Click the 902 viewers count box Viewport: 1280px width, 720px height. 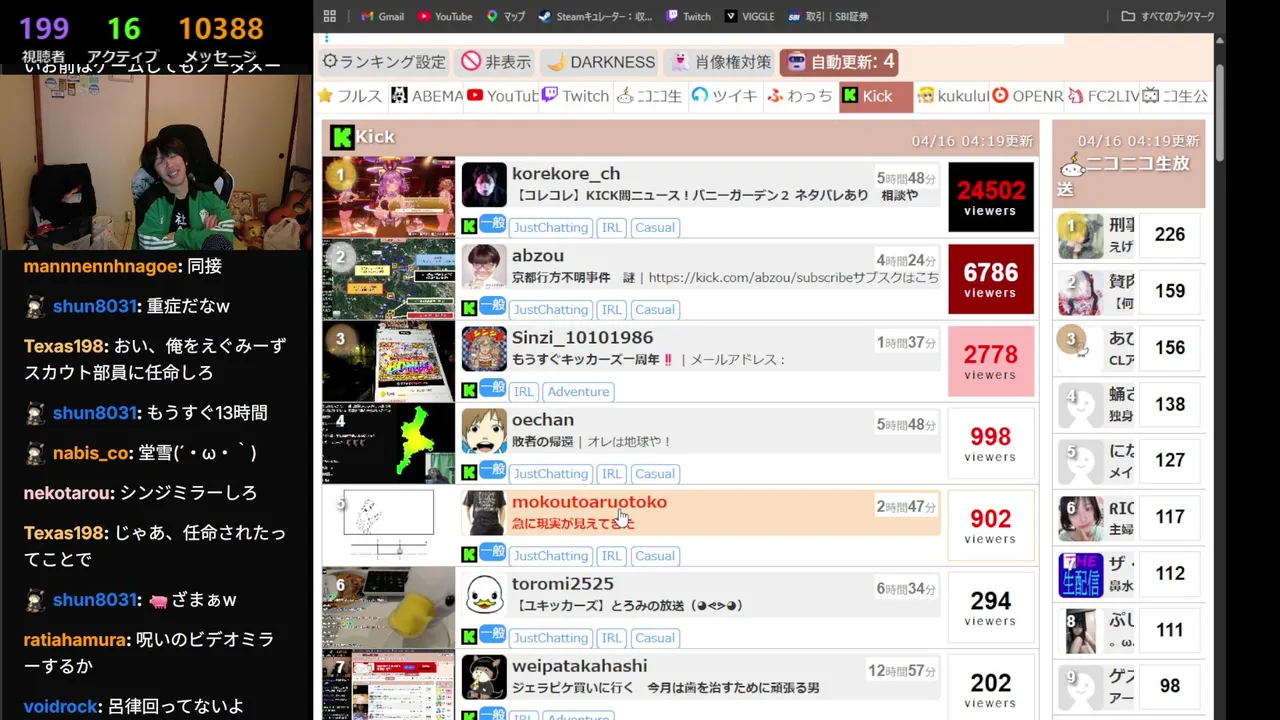991,525
